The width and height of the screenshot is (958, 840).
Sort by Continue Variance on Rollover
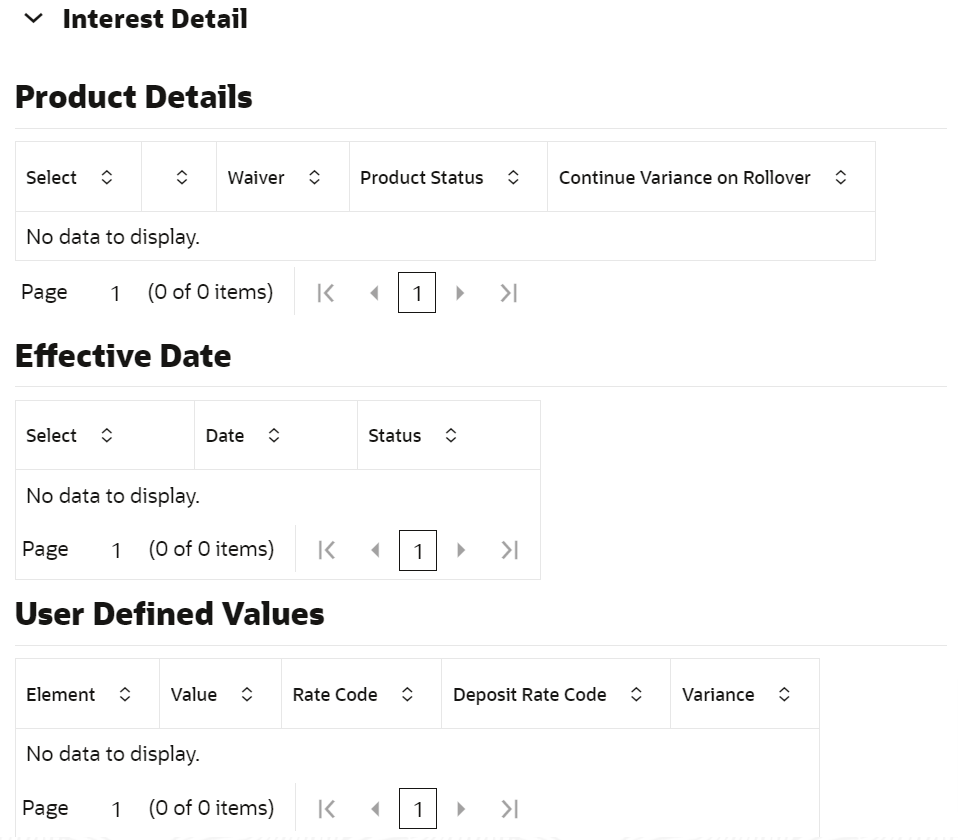(841, 177)
